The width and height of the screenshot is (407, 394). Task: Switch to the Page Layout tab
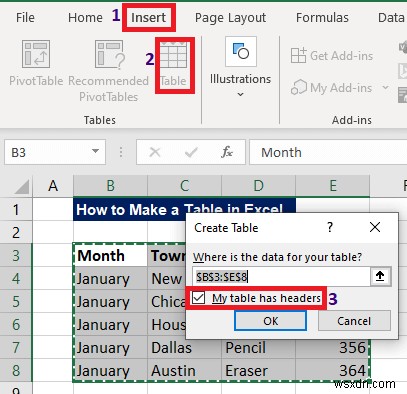(x=230, y=18)
